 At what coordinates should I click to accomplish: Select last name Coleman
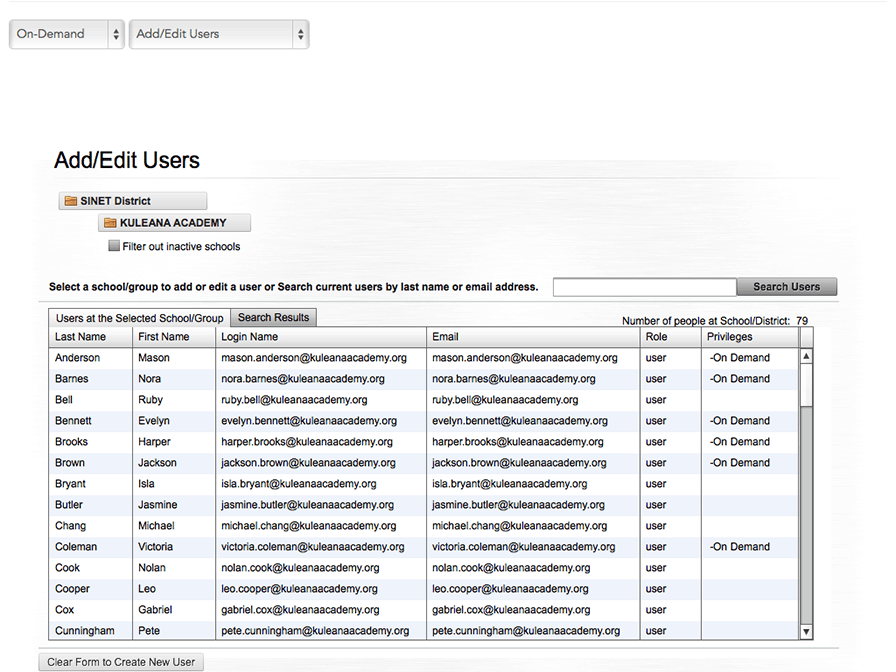tap(76, 547)
